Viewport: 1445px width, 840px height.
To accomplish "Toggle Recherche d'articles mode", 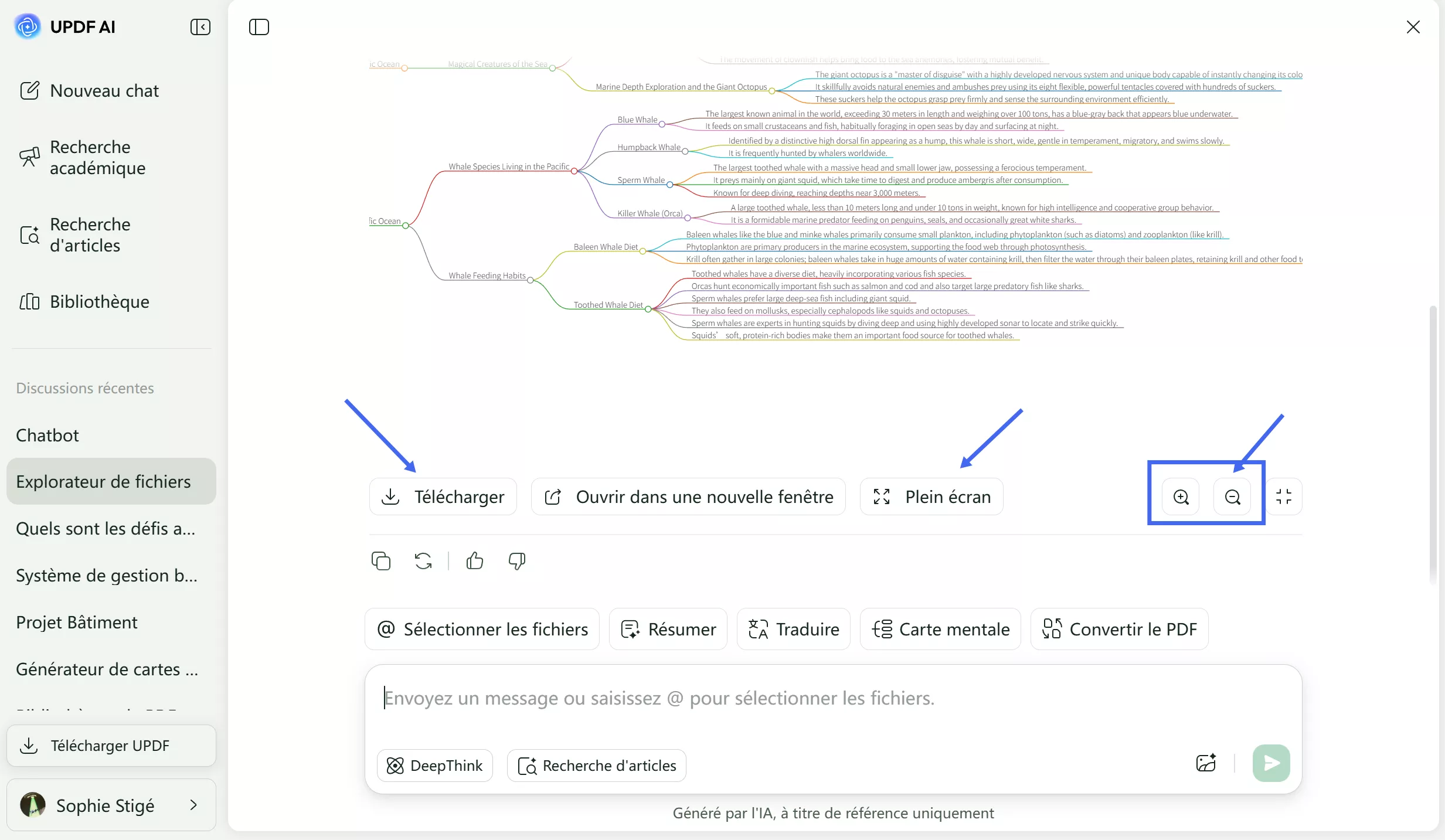I will (596, 765).
